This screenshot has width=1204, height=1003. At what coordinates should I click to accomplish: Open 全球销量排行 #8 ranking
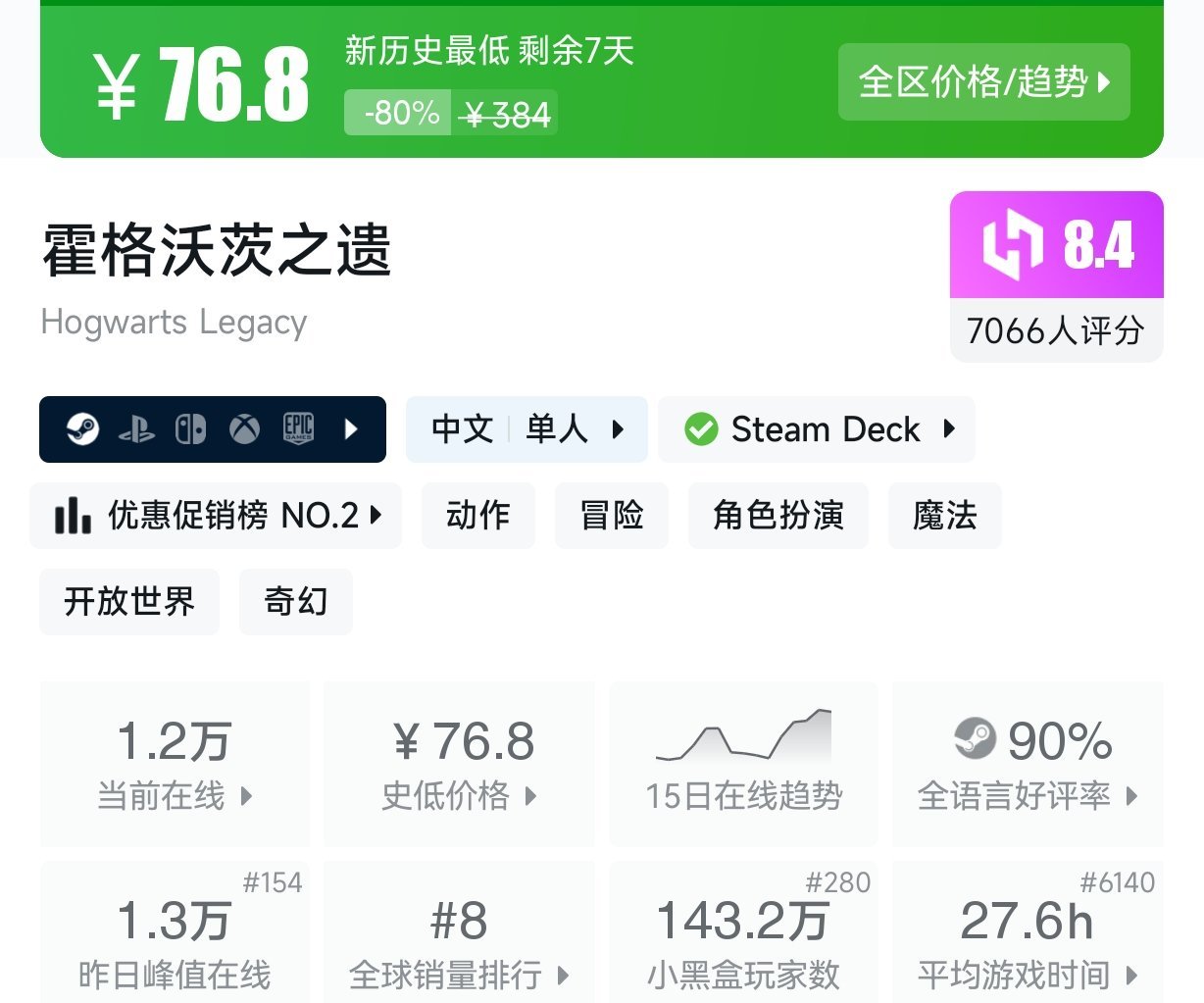pyautogui.click(x=459, y=932)
